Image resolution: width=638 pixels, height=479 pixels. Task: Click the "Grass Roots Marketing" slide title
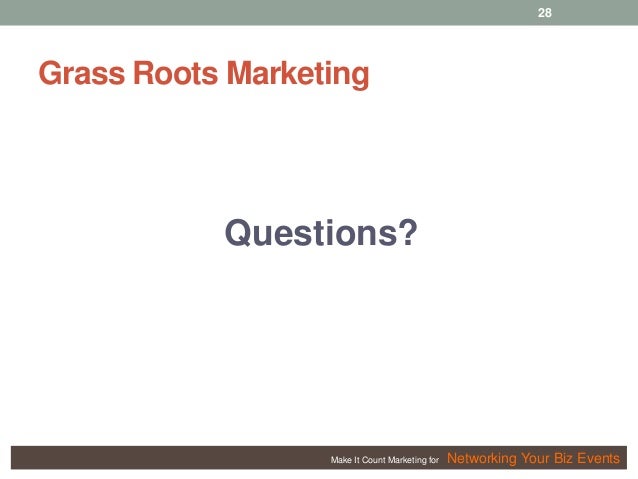pyautogui.click(x=204, y=74)
